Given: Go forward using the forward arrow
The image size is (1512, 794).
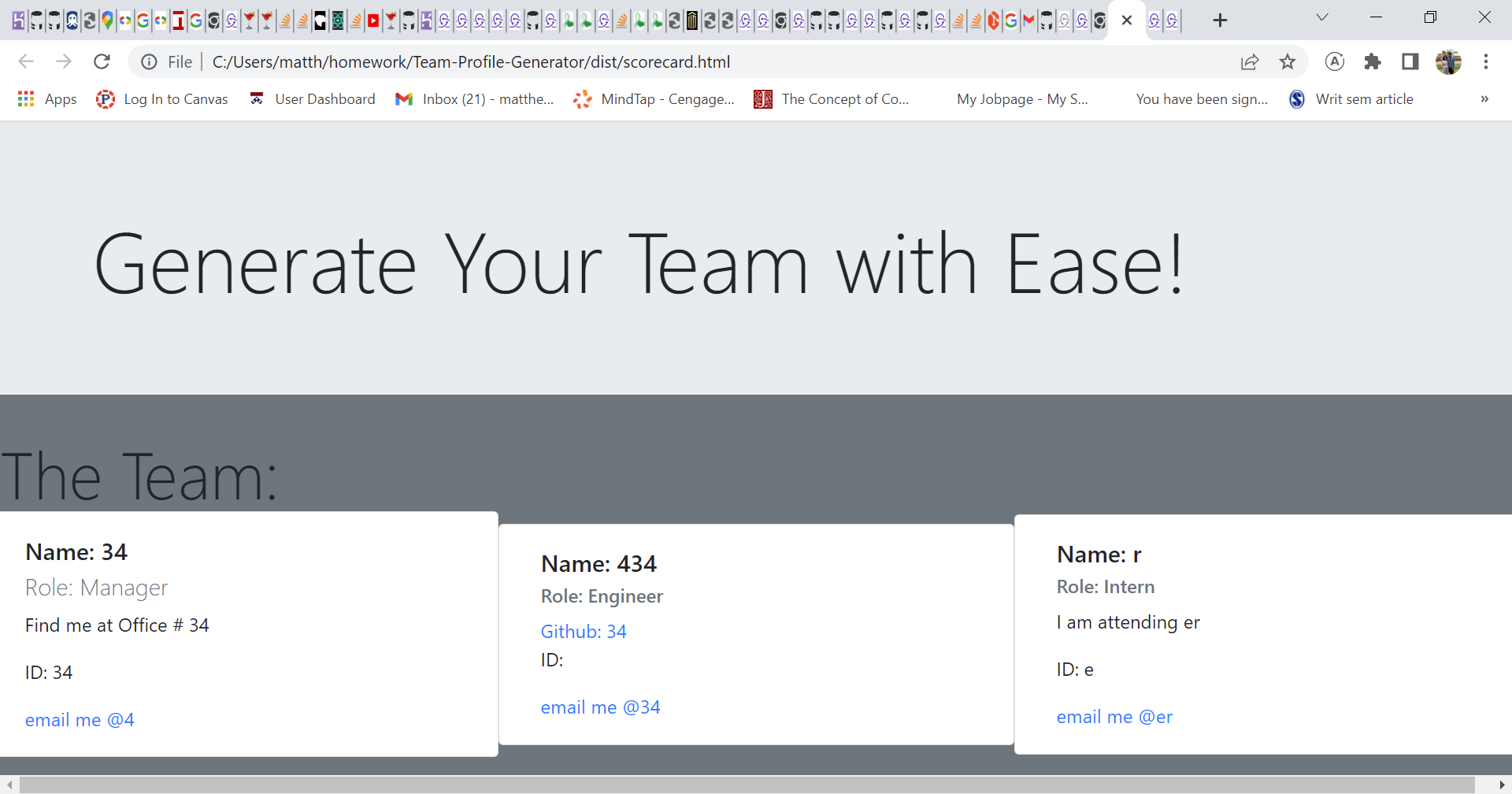Looking at the screenshot, I should (64, 61).
